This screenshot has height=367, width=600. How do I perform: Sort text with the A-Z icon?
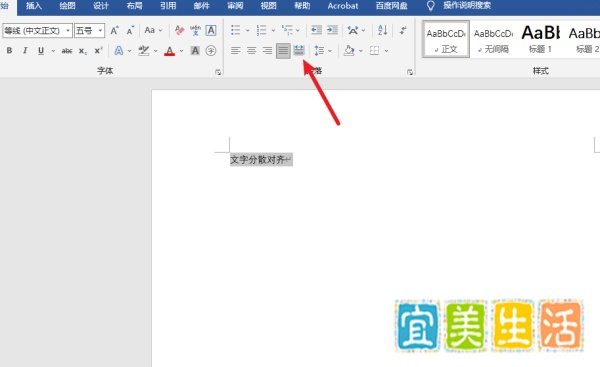tap(383, 30)
